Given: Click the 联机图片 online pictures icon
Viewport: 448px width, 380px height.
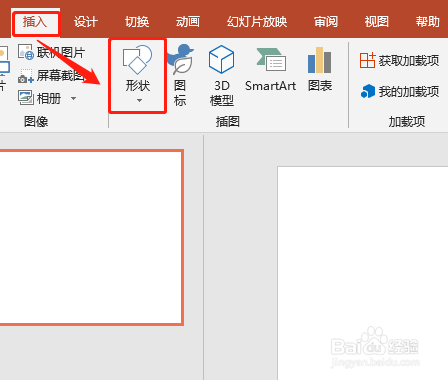Looking at the screenshot, I should click(25, 52).
